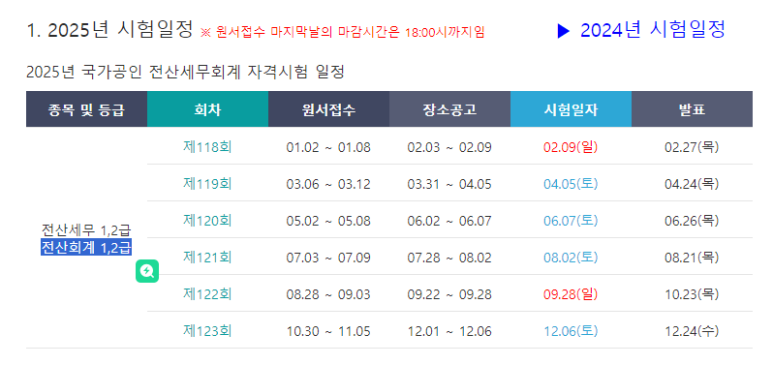Image resolution: width=773 pixels, height=365 pixels.
Task: Click the 원서접수 column header
Action: pos(329,110)
